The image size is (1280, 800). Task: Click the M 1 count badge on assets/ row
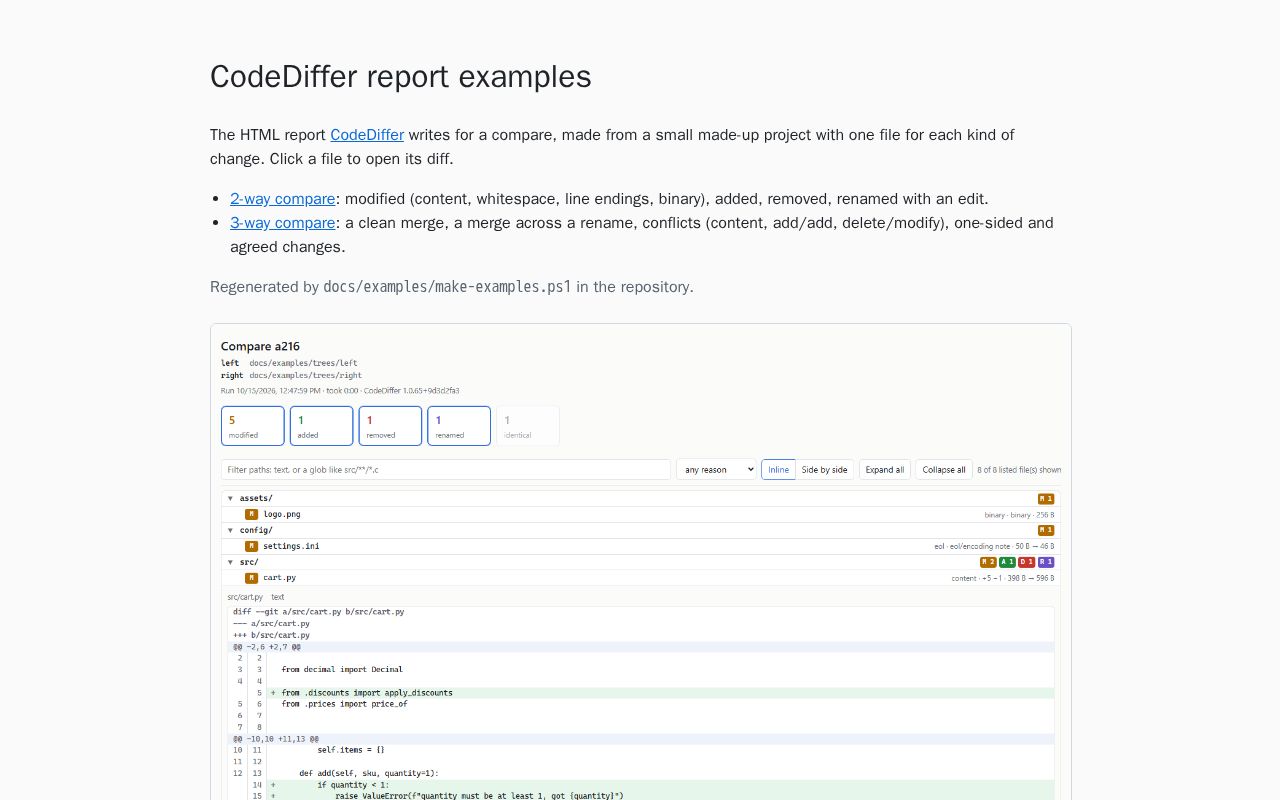point(1046,498)
